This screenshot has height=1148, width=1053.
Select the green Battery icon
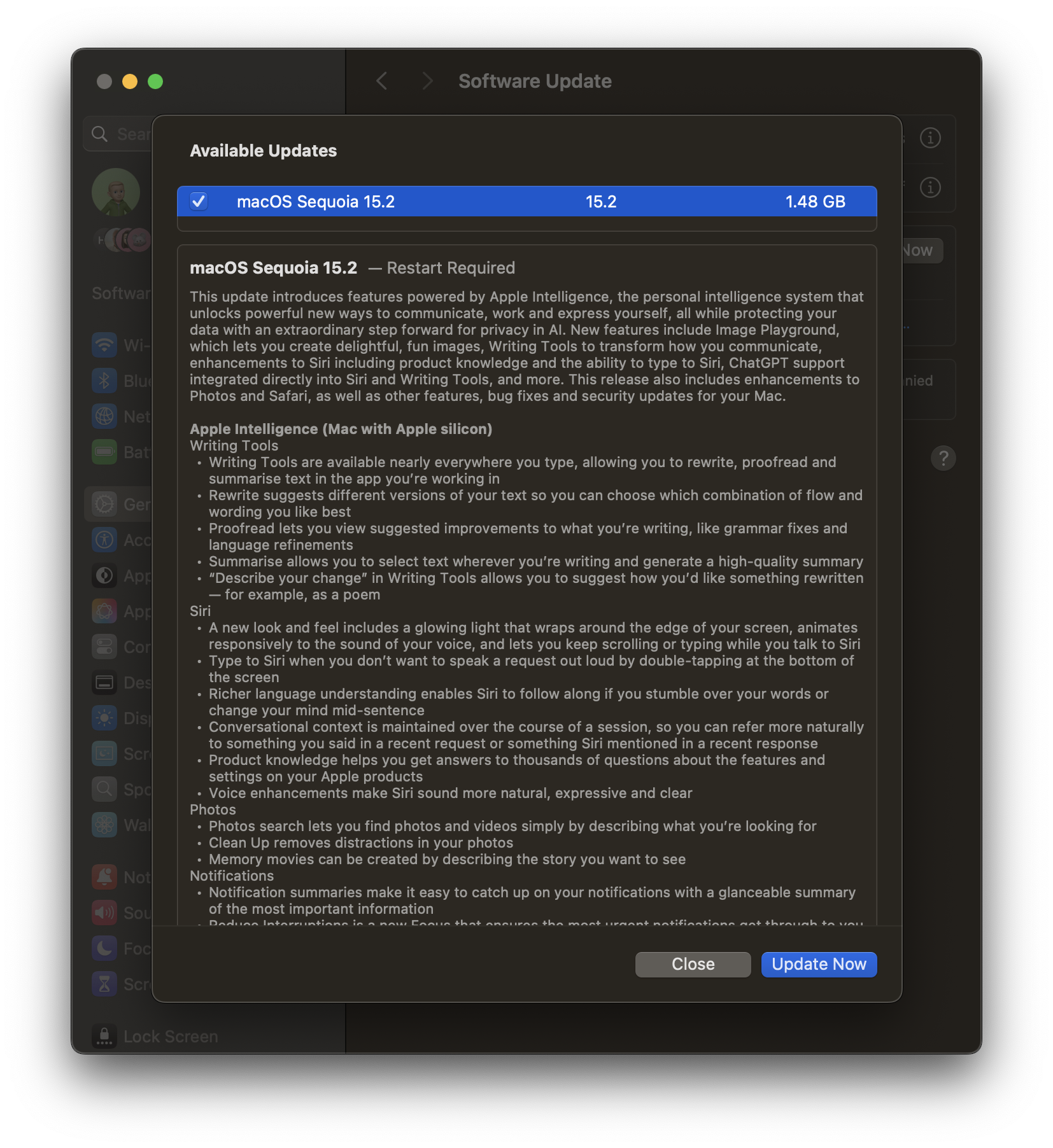(x=104, y=452)
